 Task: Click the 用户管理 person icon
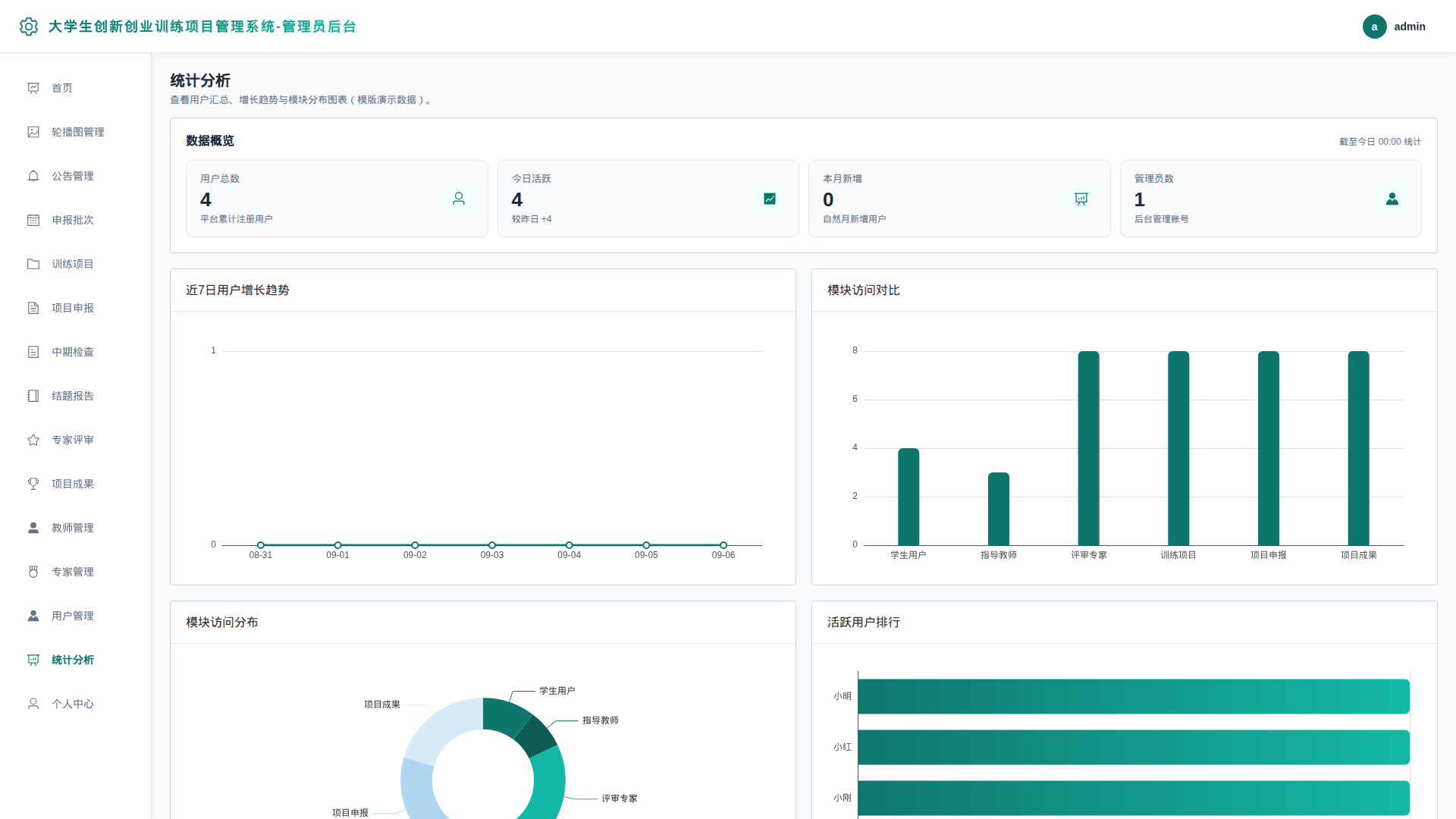point(33,616)
